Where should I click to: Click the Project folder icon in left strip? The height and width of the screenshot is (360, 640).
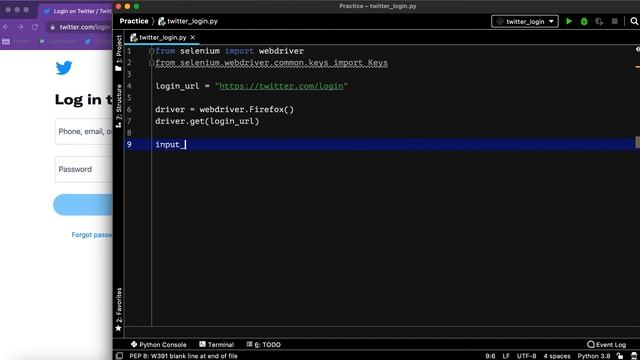coord(118,69)
